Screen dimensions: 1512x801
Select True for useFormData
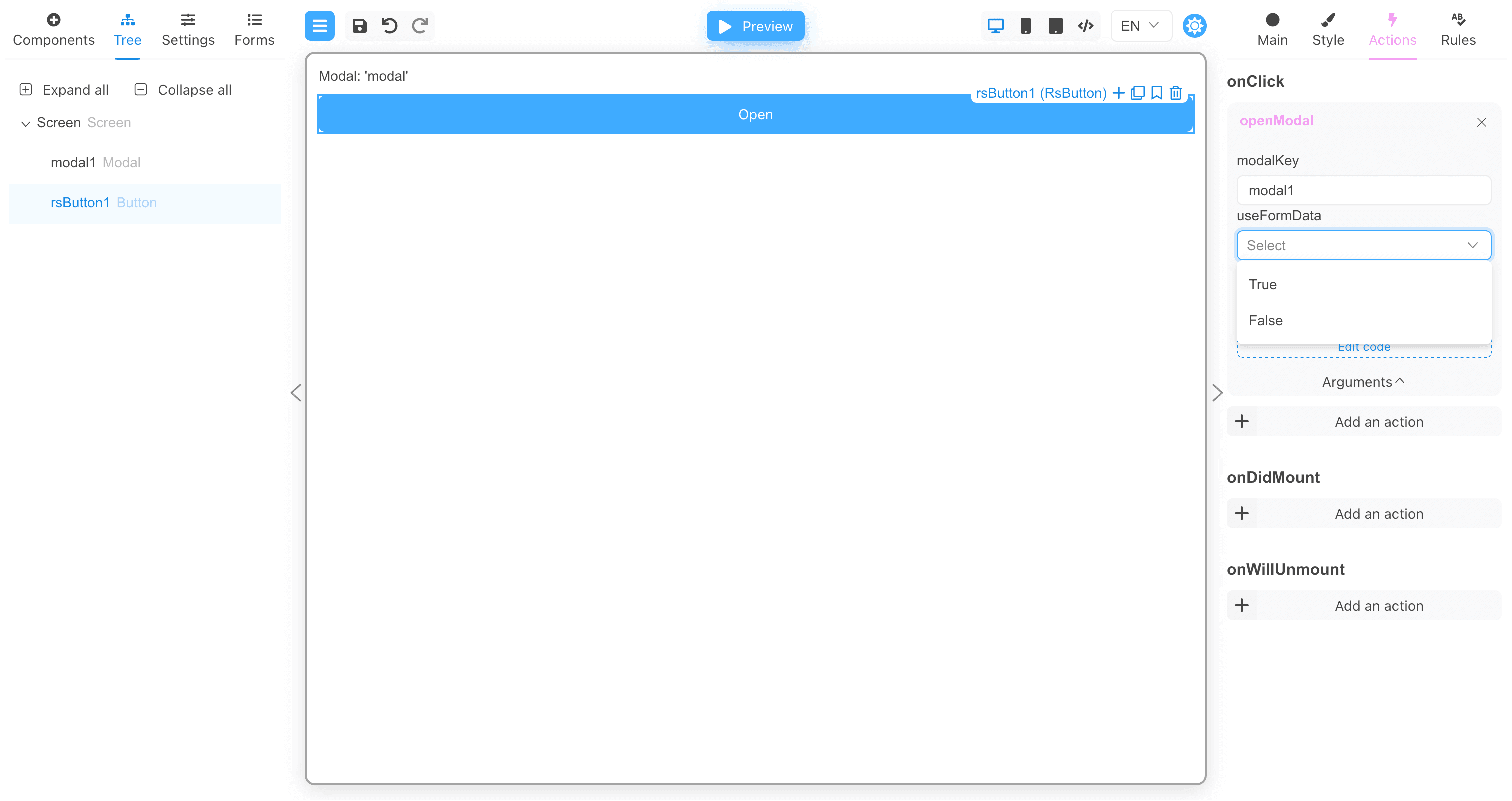[x=1263, y=284]
